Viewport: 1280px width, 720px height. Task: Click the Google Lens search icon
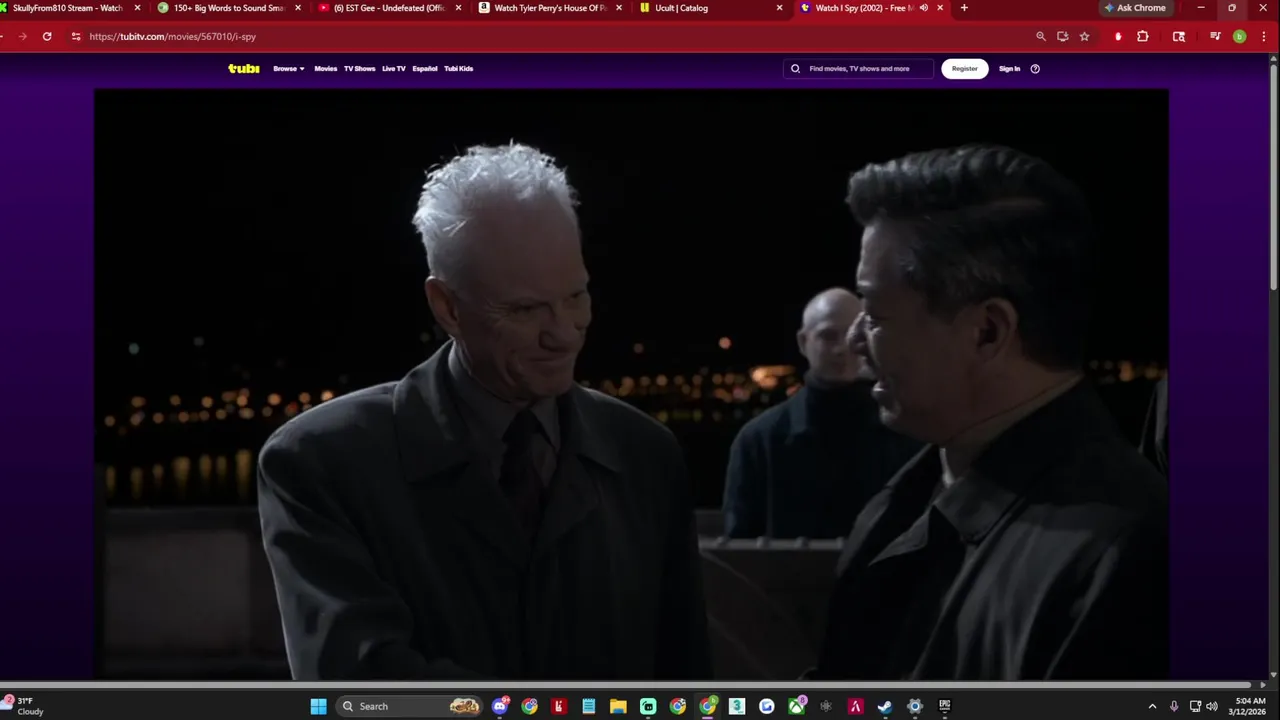1179,36
